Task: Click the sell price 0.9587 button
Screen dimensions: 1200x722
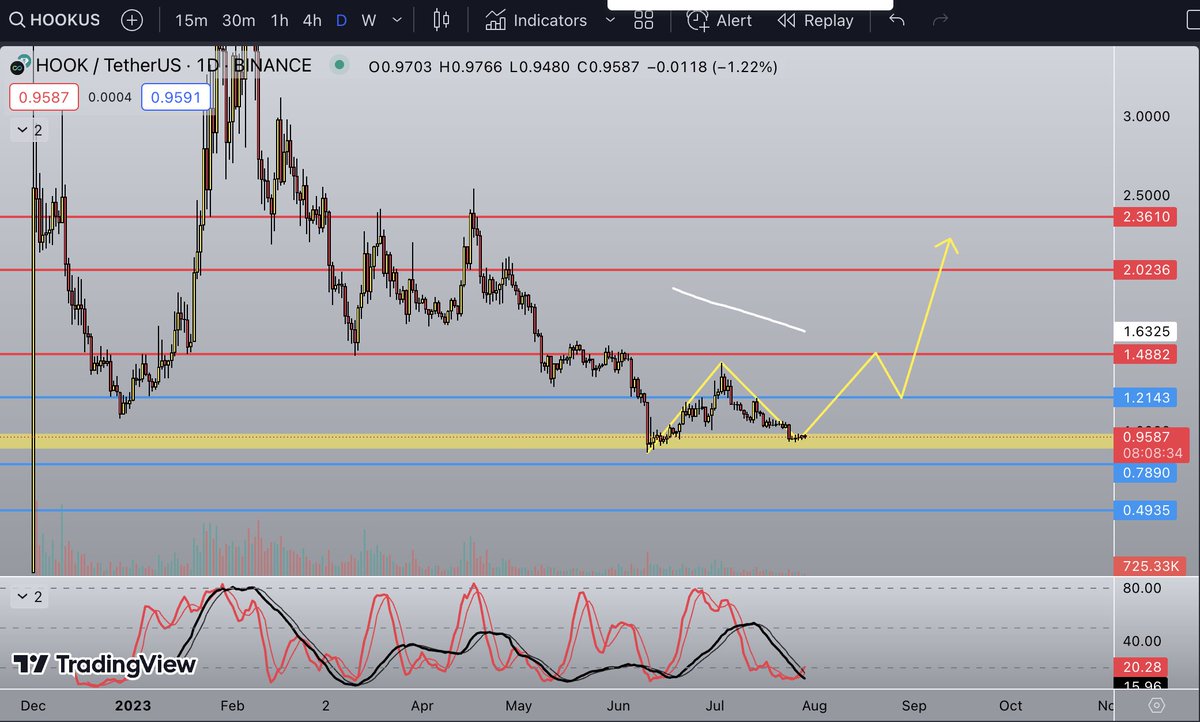Action: coord(42,96)
